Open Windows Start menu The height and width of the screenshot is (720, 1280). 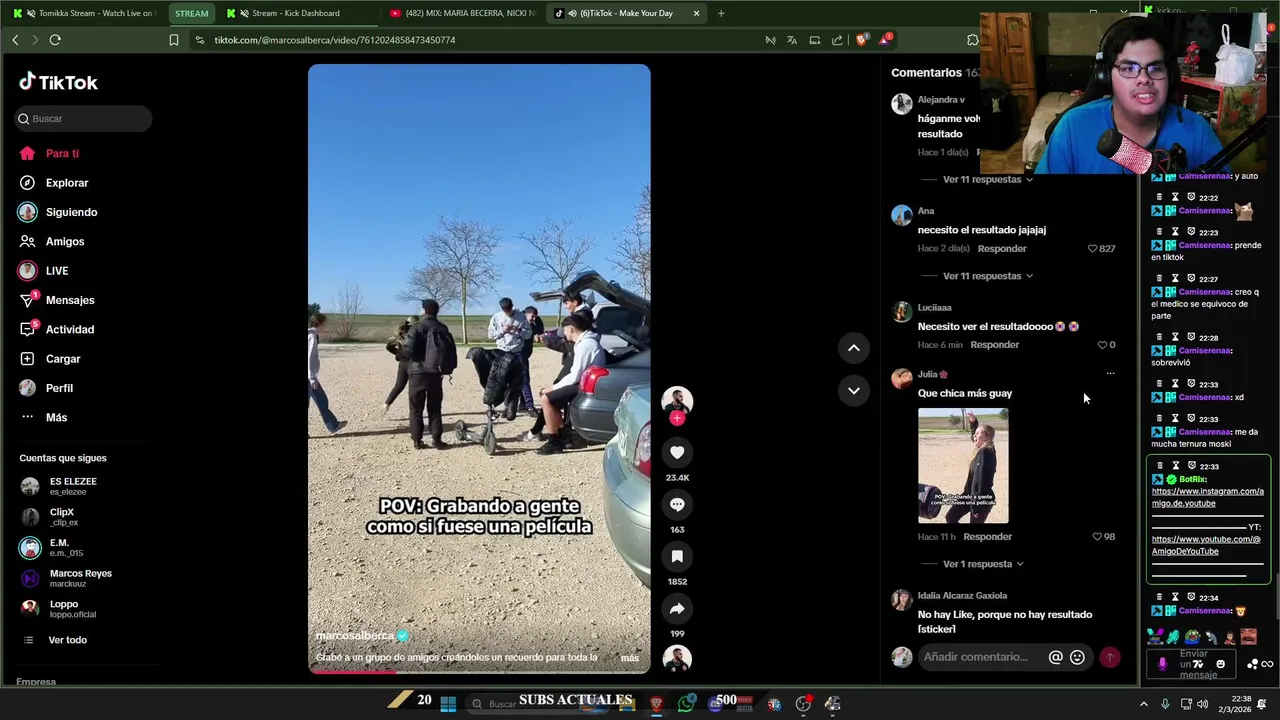coord(448,704)
